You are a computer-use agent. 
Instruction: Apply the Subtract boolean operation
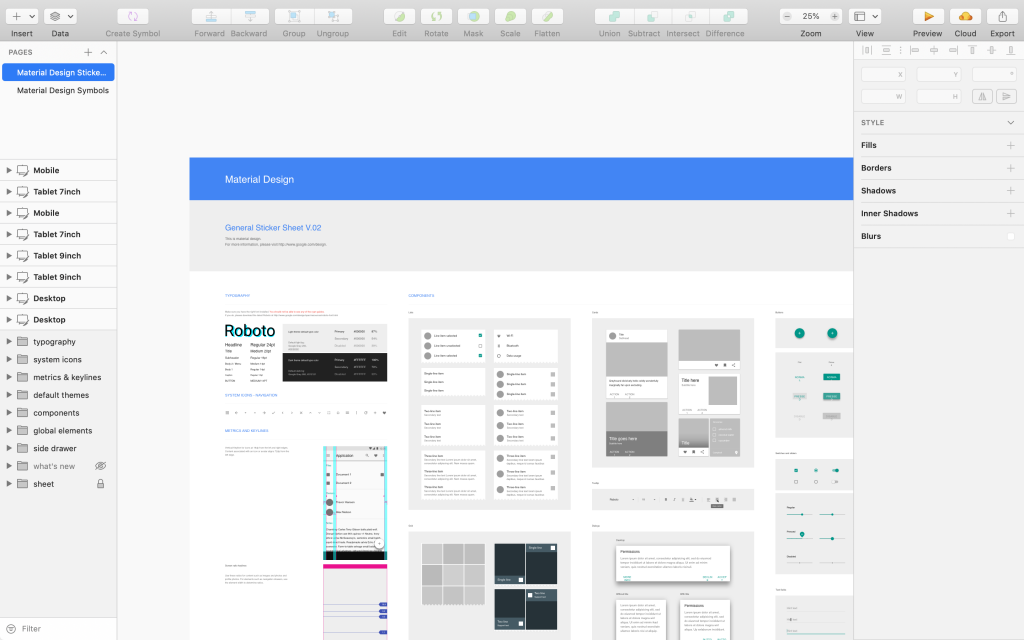pos(652,16)
